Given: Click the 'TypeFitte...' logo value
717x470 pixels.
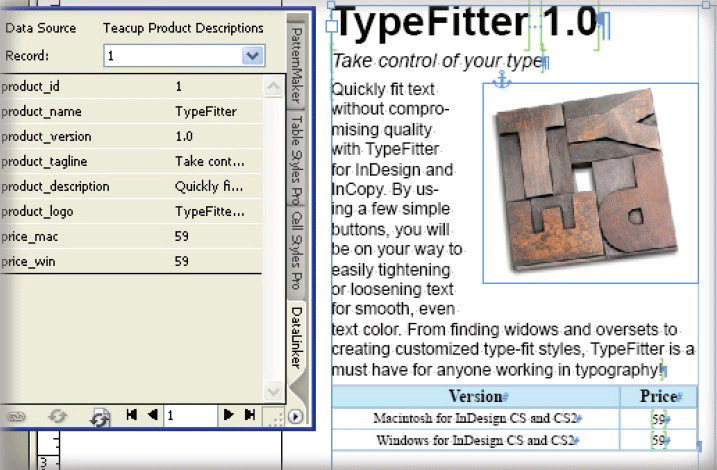Looking at the screenshot, I should pos(210,212).
